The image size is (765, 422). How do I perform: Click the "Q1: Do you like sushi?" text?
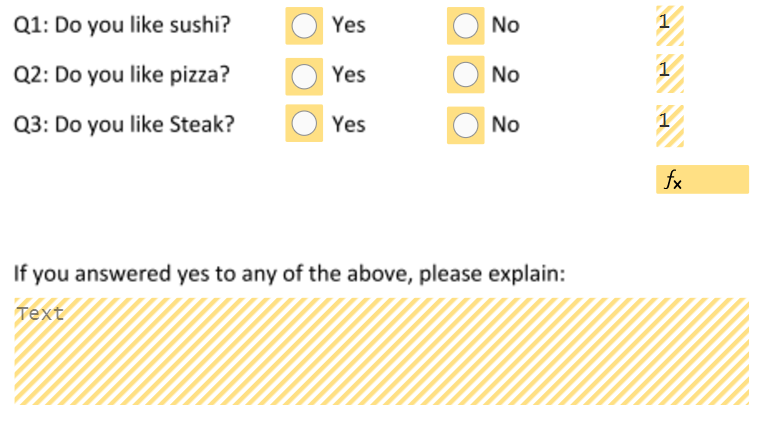pos(122,26)
